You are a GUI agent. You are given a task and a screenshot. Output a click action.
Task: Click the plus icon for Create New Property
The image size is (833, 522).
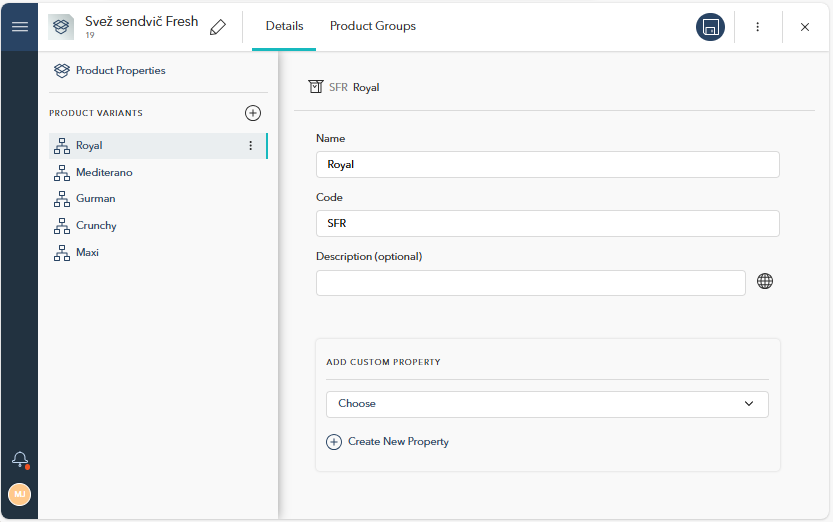click(x=334, y=442)
